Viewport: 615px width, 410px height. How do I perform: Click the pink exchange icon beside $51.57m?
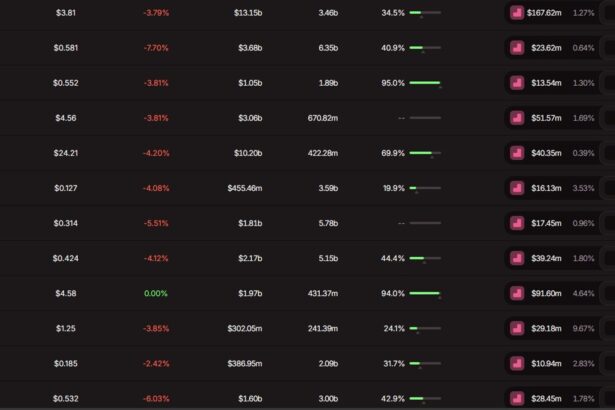[x=517, y=118]
